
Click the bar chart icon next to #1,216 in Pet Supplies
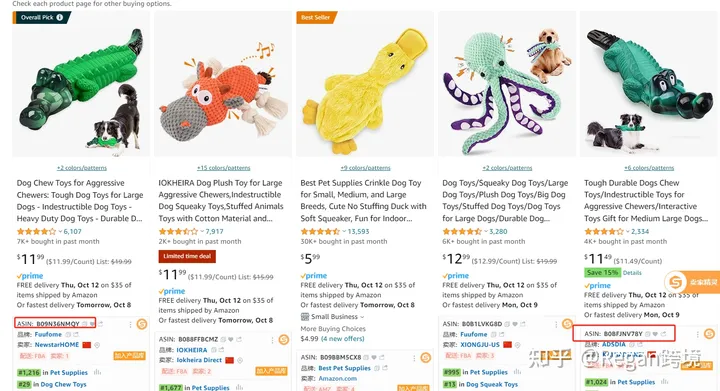(97, 372)
